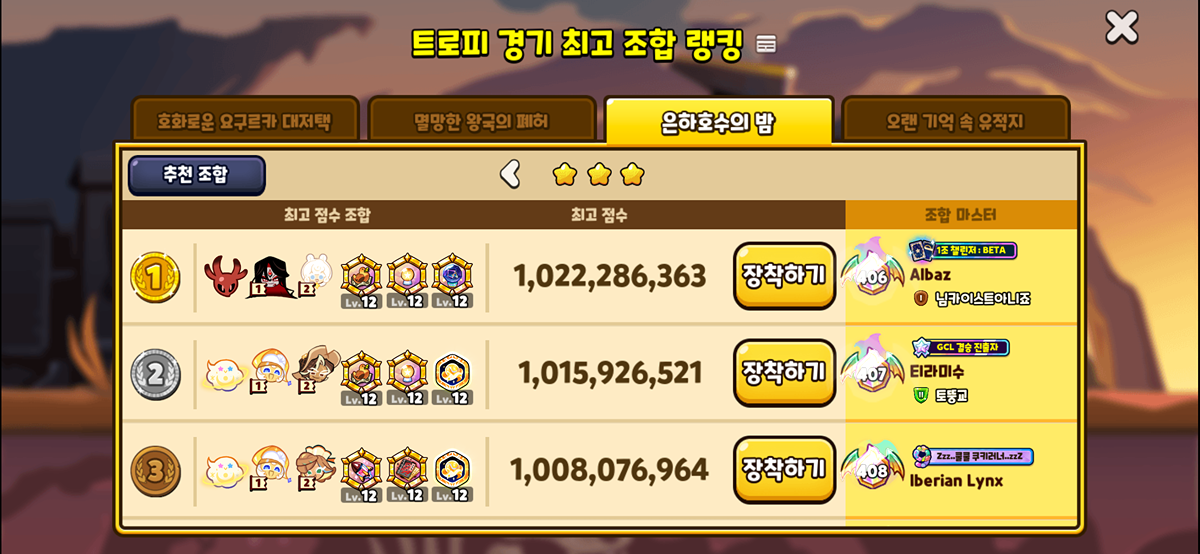This screenshot has height=554, width=1200.
Task: Open the 오랜 기억 속 유적지 tab
Action: [x=956, y=123]
